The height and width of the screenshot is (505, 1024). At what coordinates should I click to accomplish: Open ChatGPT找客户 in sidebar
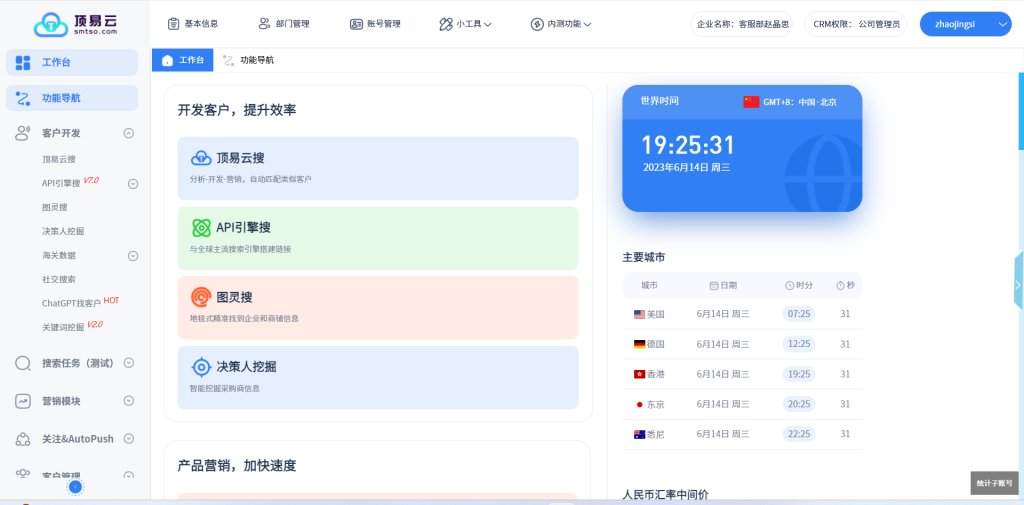click(x=71, y=302)
